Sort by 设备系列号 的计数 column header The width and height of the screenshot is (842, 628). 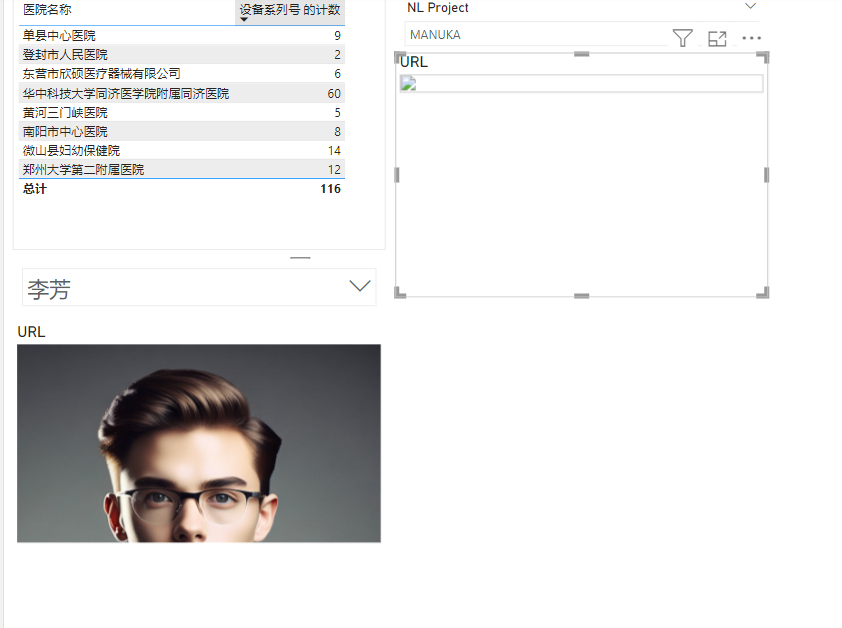(x=290, y=10)
